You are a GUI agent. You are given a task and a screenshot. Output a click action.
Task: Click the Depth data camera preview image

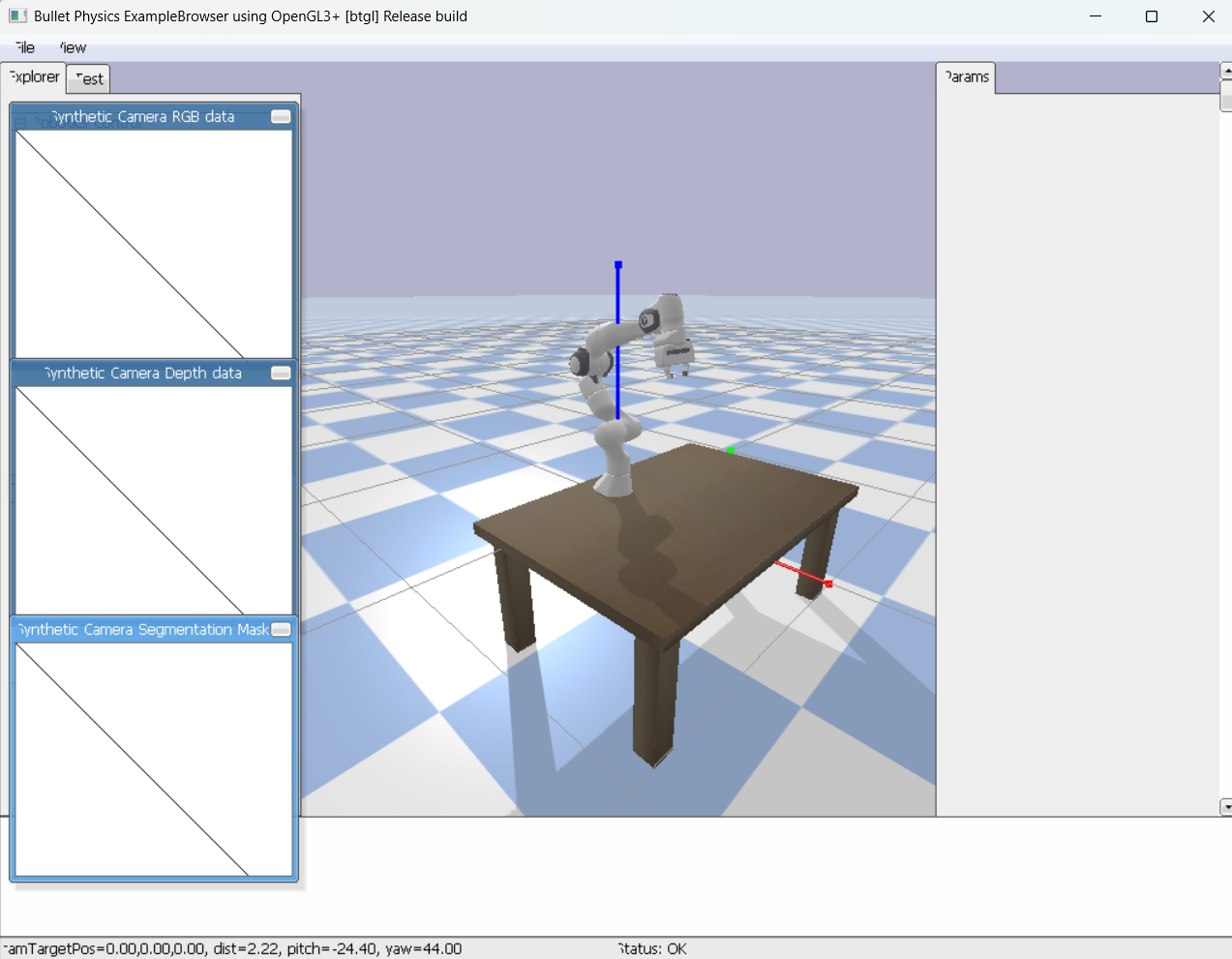154,500
